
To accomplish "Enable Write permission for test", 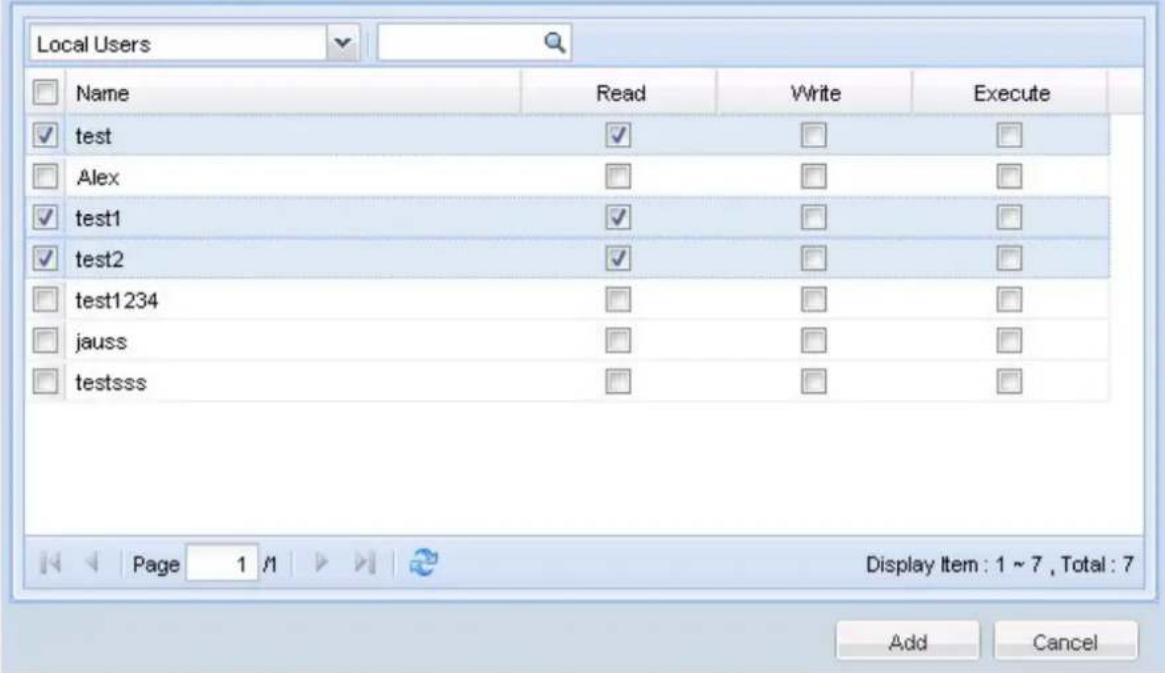I will click(814, 135).
